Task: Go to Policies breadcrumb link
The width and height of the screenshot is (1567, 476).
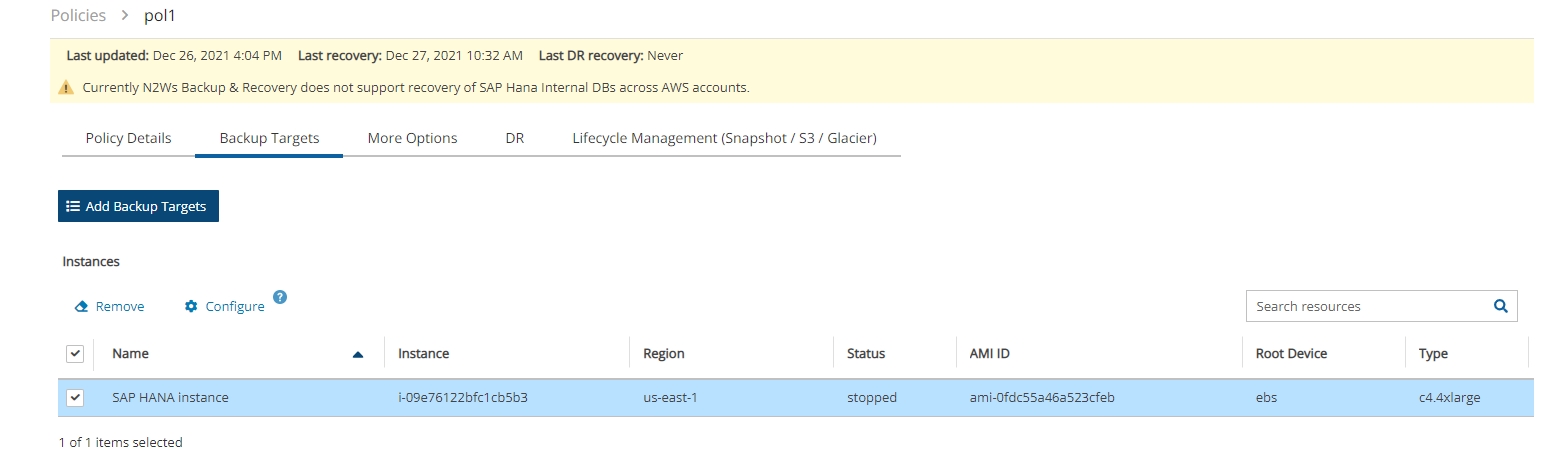Action: [x=78, y=16]
